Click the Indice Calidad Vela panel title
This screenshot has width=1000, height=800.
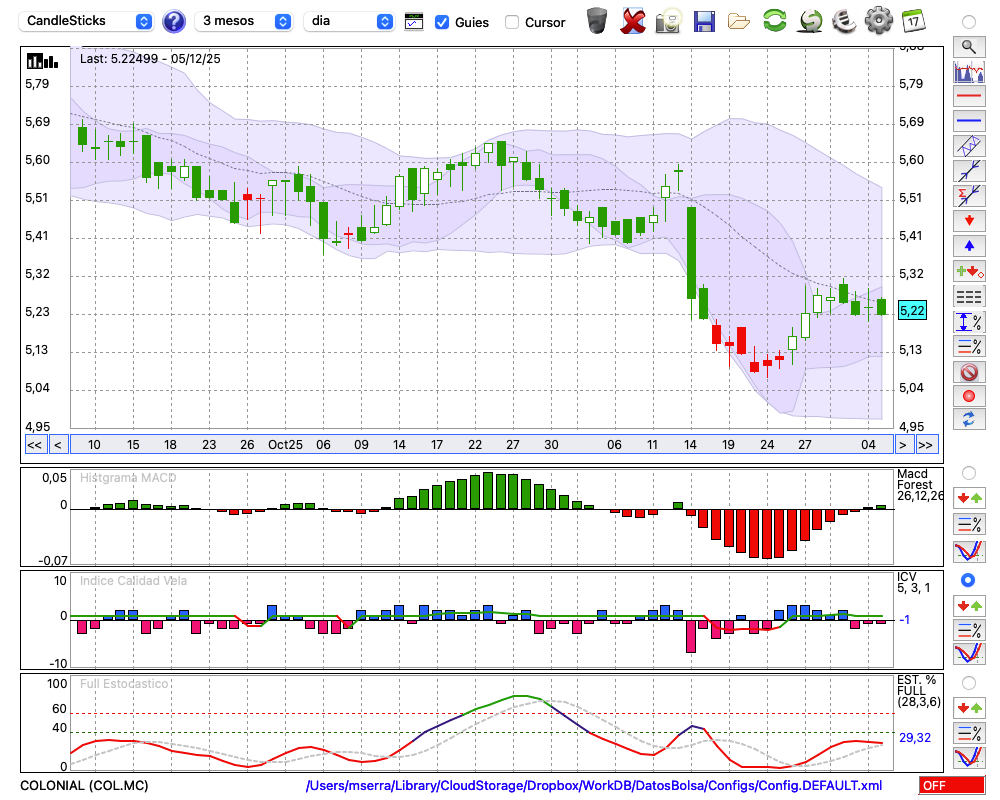(x=133, y=581)
